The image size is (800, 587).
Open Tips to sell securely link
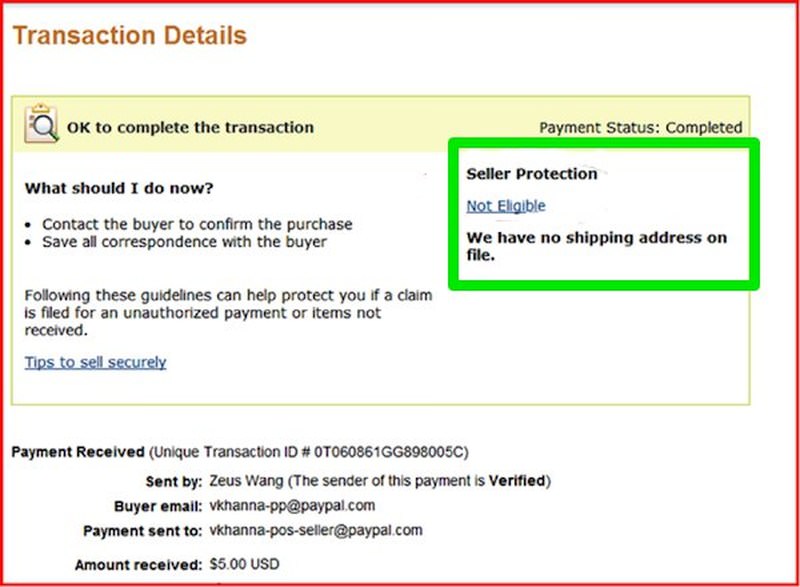coord(95,362)
